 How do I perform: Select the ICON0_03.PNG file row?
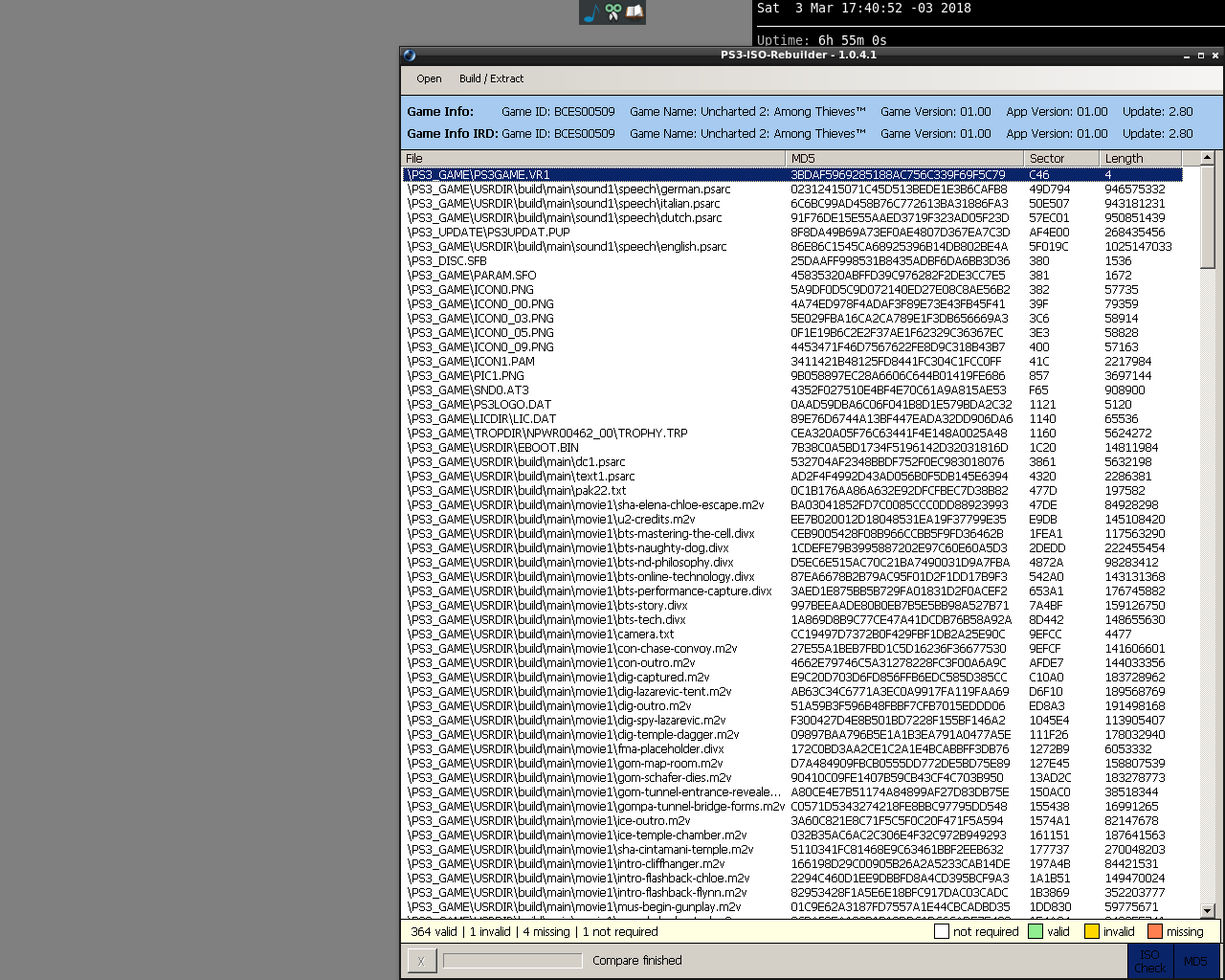point(792,318)
